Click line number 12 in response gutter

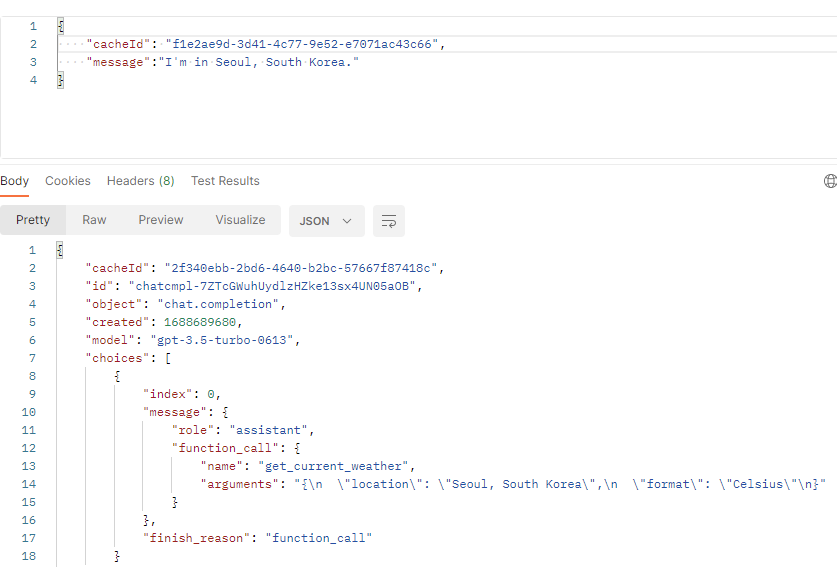[29, 448]
